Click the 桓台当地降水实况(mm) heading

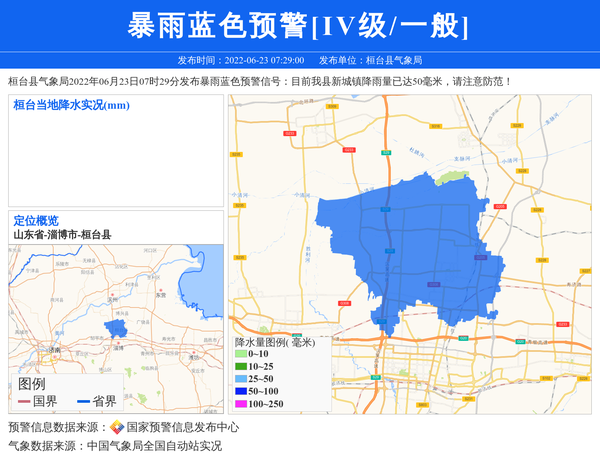71,105
